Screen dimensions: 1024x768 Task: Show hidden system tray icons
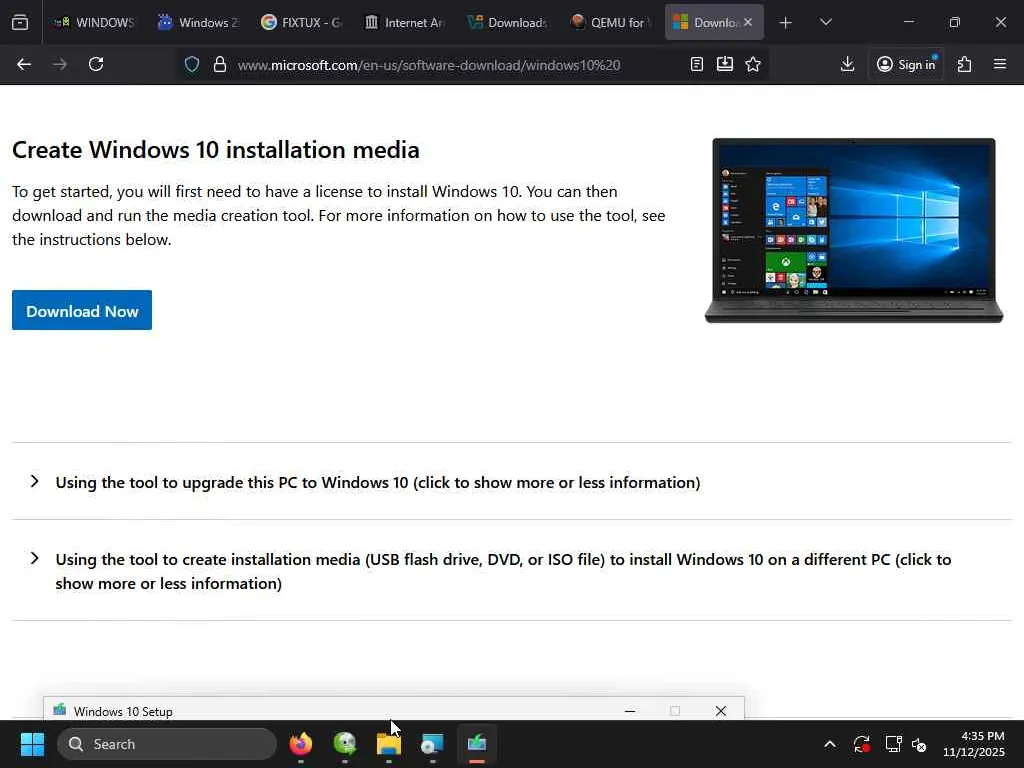click(x=829, y=744)
